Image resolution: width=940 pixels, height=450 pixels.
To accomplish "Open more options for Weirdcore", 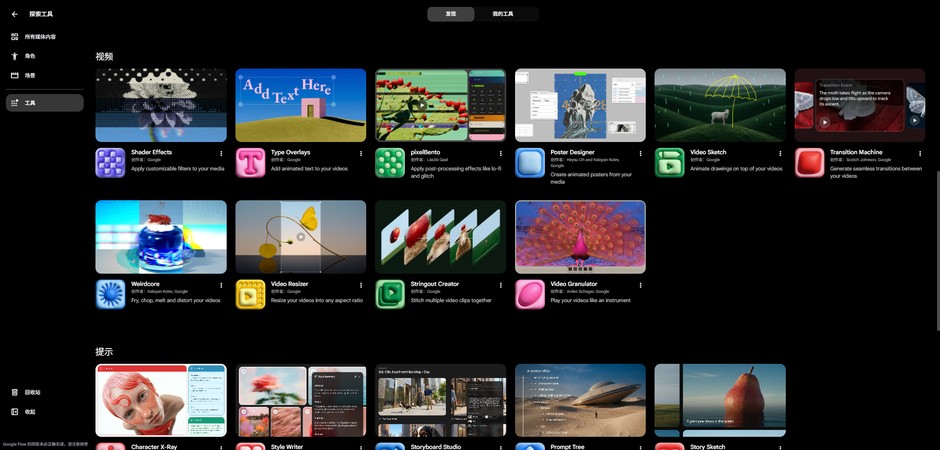I will point(221,285).
